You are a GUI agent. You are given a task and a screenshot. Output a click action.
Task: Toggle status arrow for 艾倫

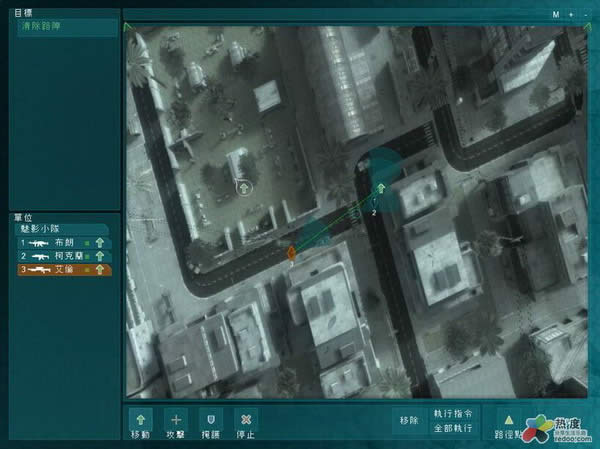tap(100, 269)
